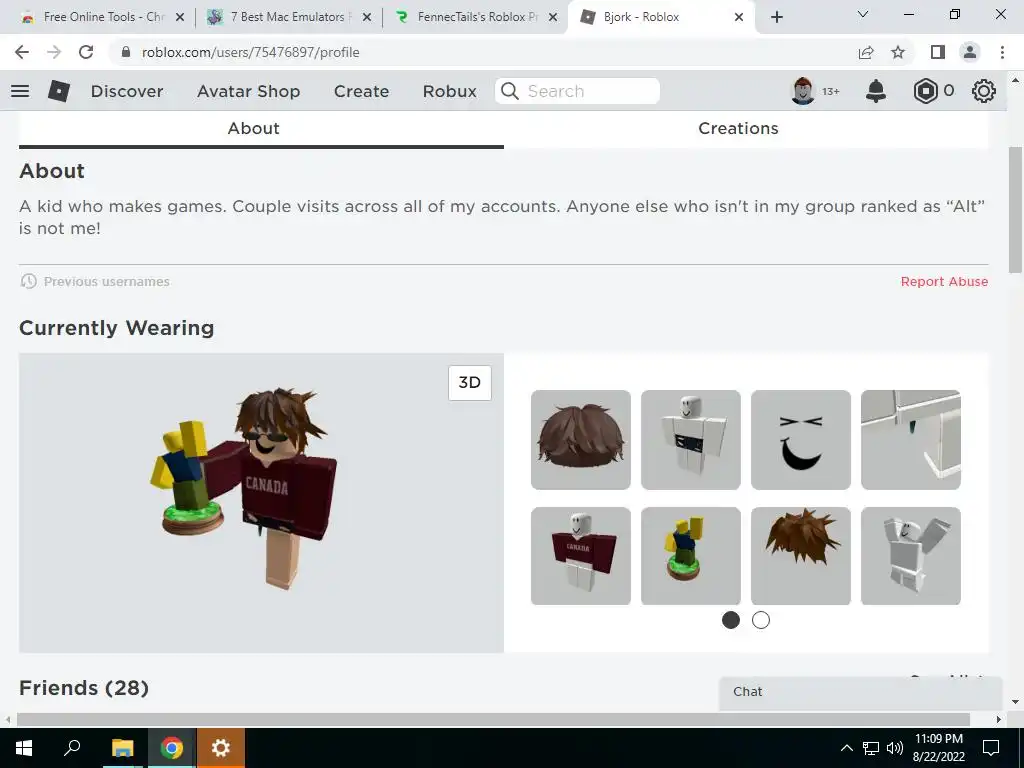
Task: Open the Robux balance icon
Action: coord(925,91)
